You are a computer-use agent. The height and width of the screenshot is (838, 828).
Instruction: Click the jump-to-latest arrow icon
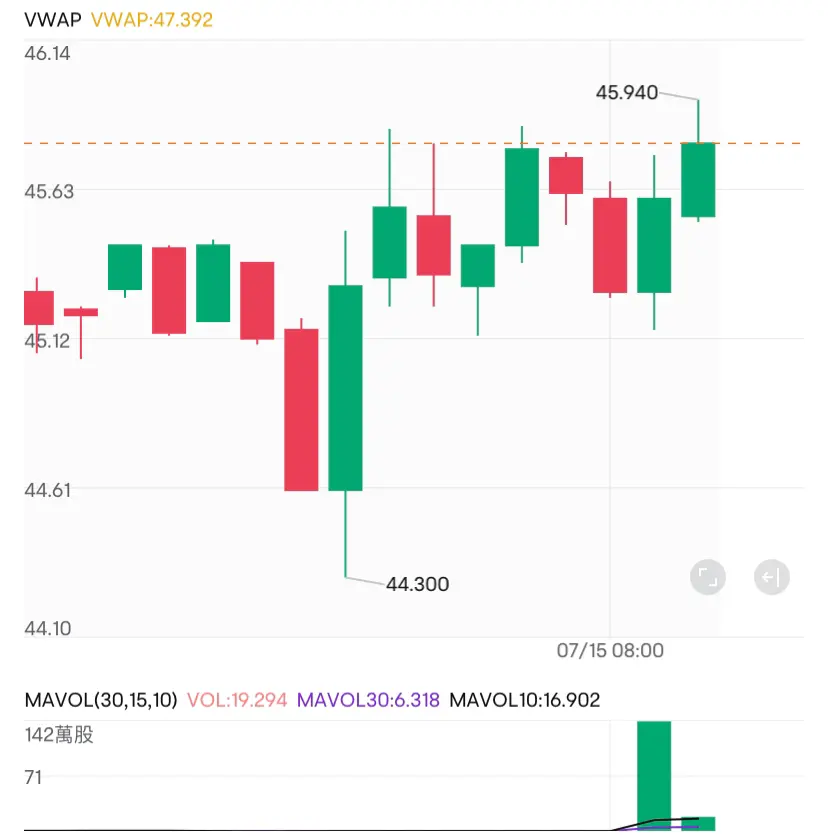click(x=771, y=577)
